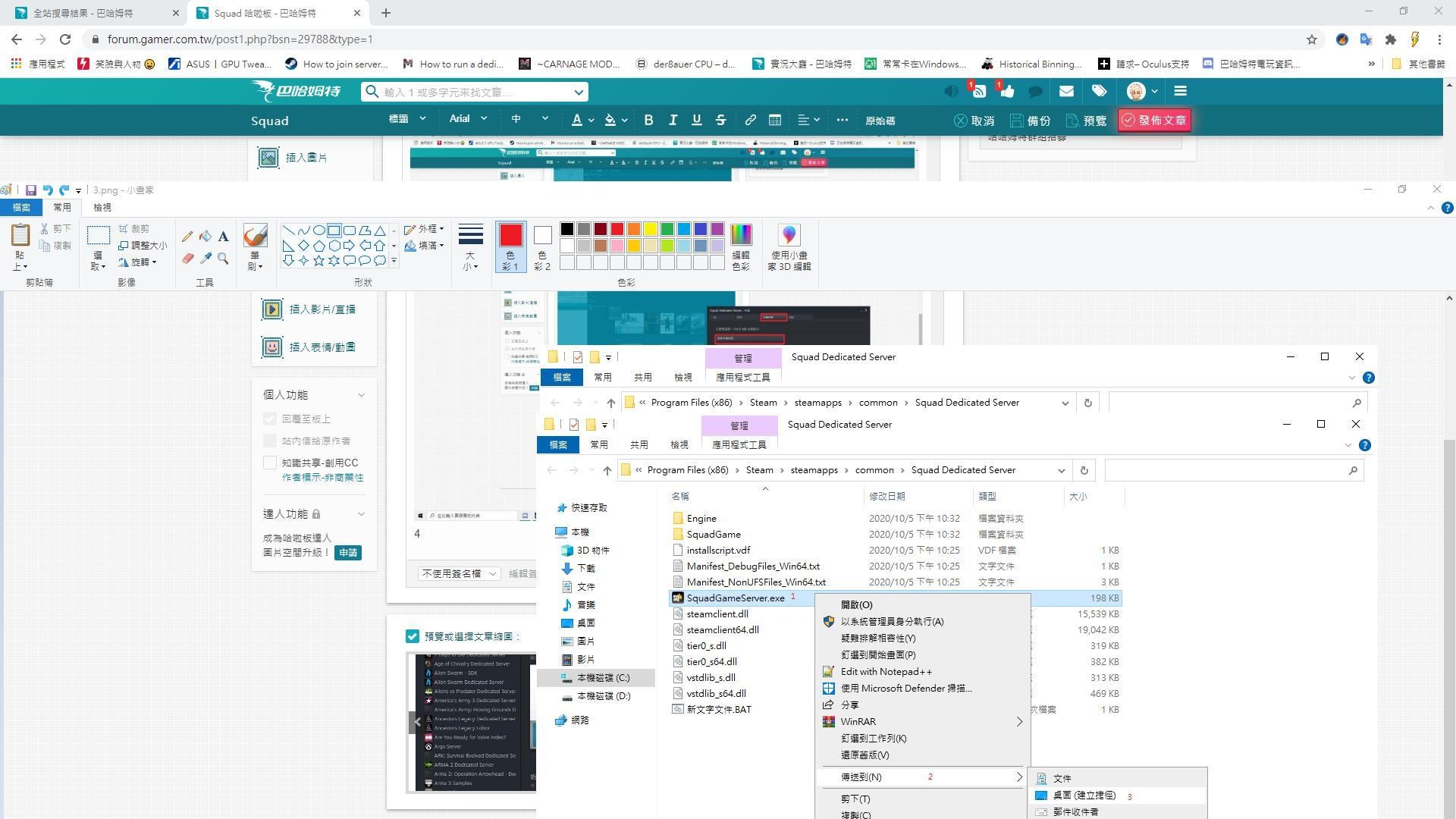Viewport: 1456px width, 819px height.
Task: Select the Eraser tool in Paint
Action: [187, 259]
